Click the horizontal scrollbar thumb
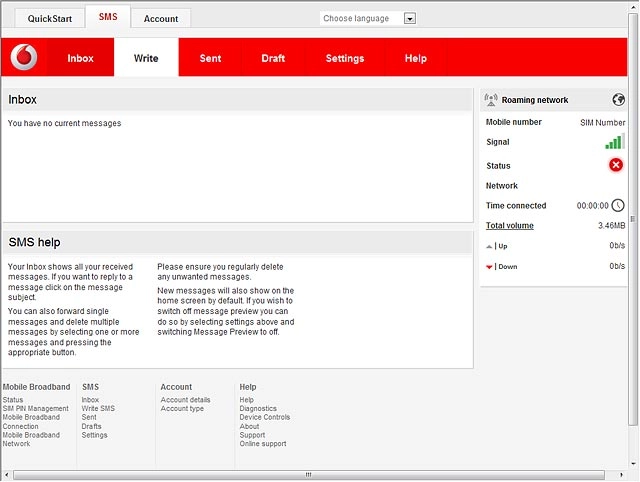The image size is (640, 482). [309, 475]
